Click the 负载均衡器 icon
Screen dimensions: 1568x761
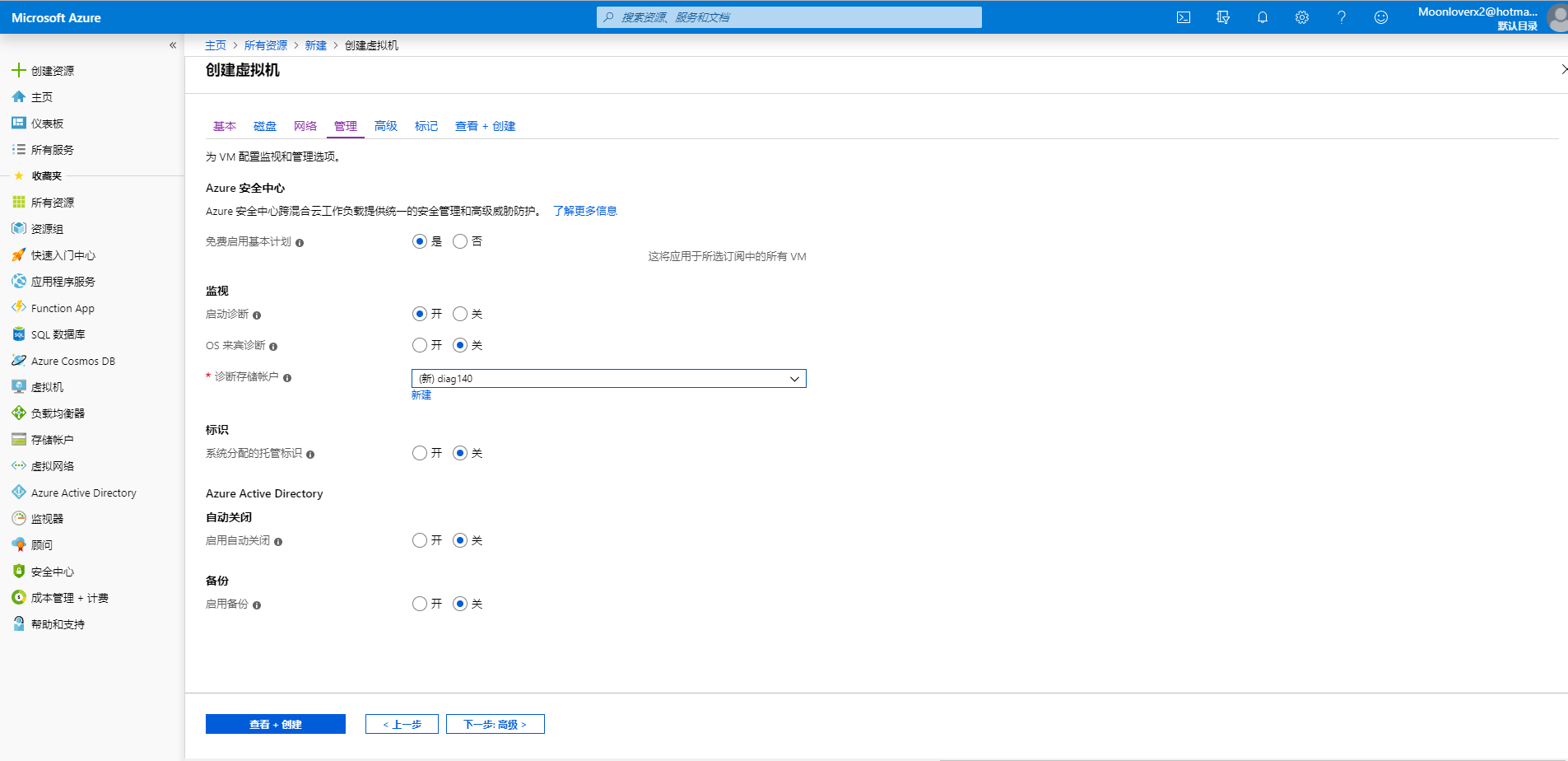pos(18,413)
